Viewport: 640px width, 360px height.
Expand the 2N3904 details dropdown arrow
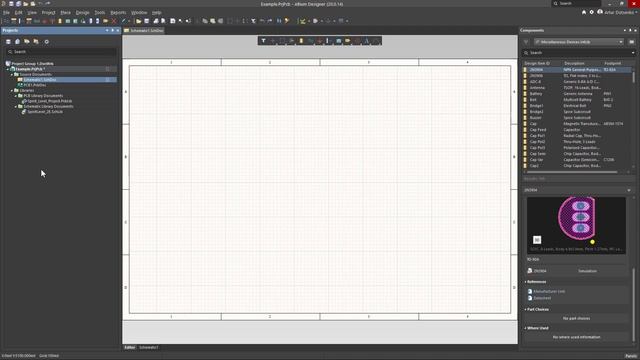tap(629, 190)
